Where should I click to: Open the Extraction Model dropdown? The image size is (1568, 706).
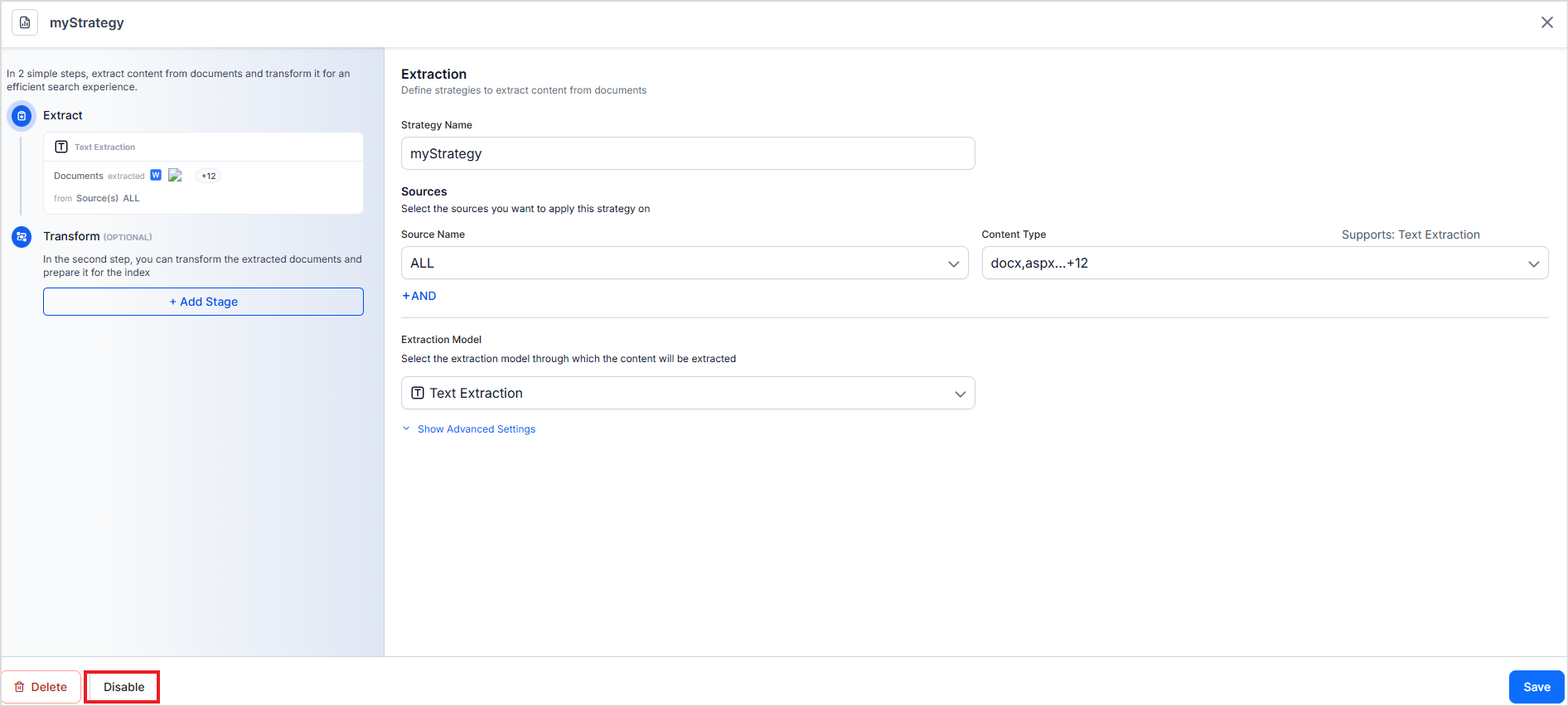687,393
